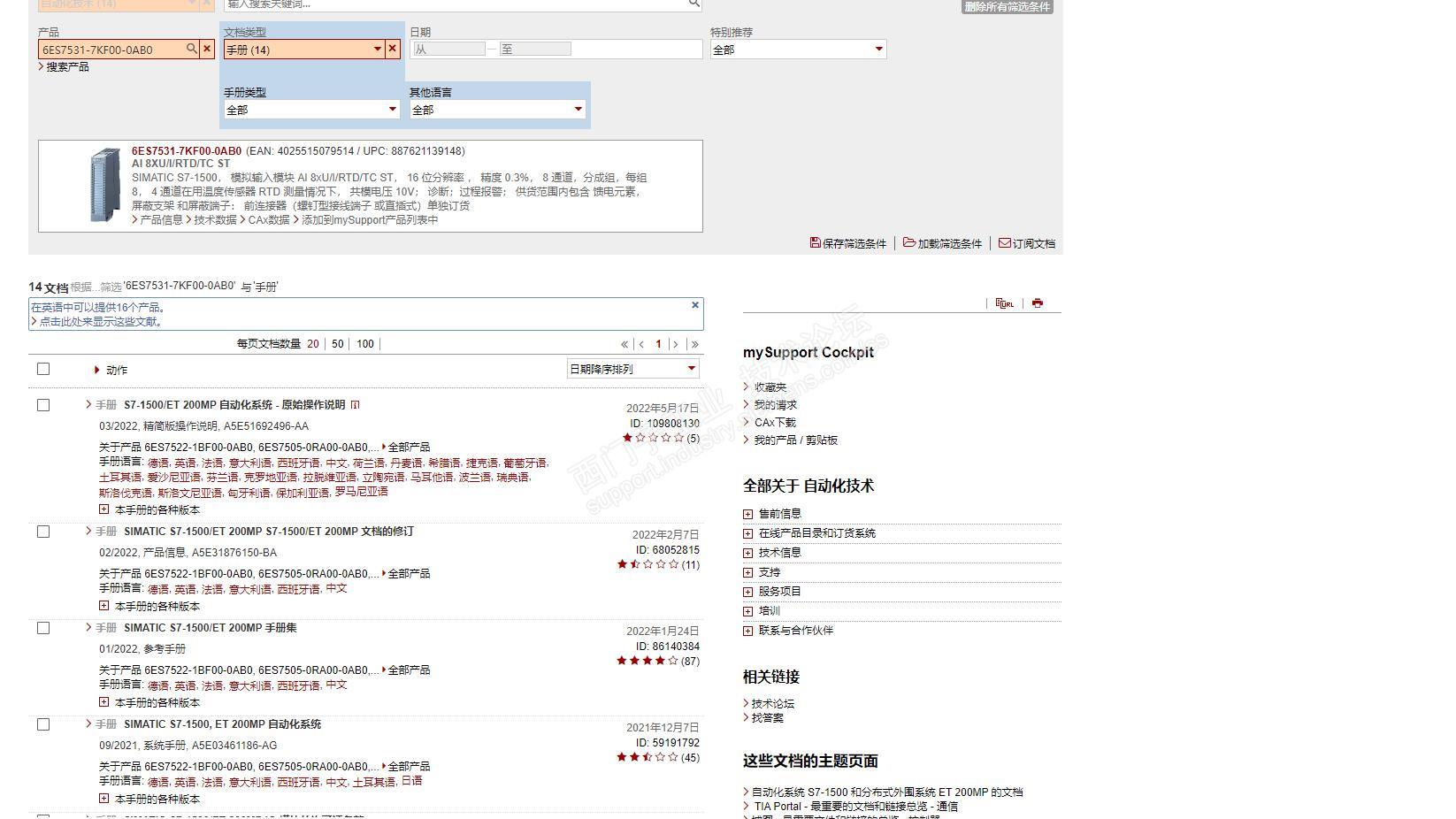Viewport: 1456px width, 819px height.
Task: Go to the first results page
Action: pyautogui.click(x=625, y=344)
